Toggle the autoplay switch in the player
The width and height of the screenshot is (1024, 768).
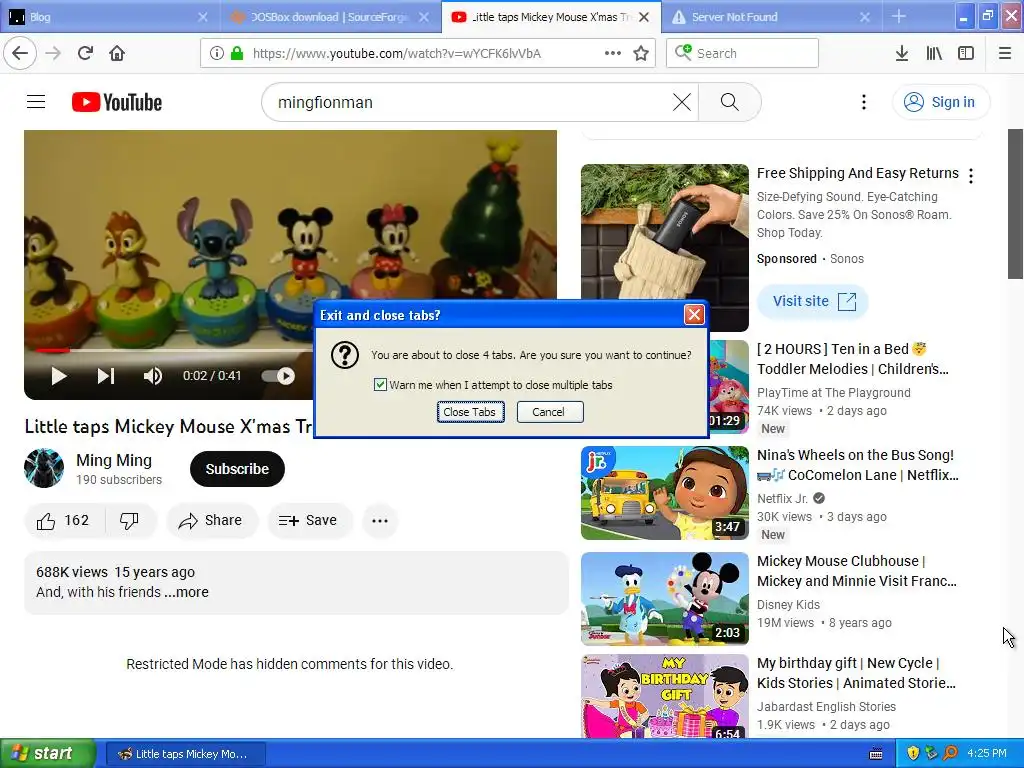point(278,376)
